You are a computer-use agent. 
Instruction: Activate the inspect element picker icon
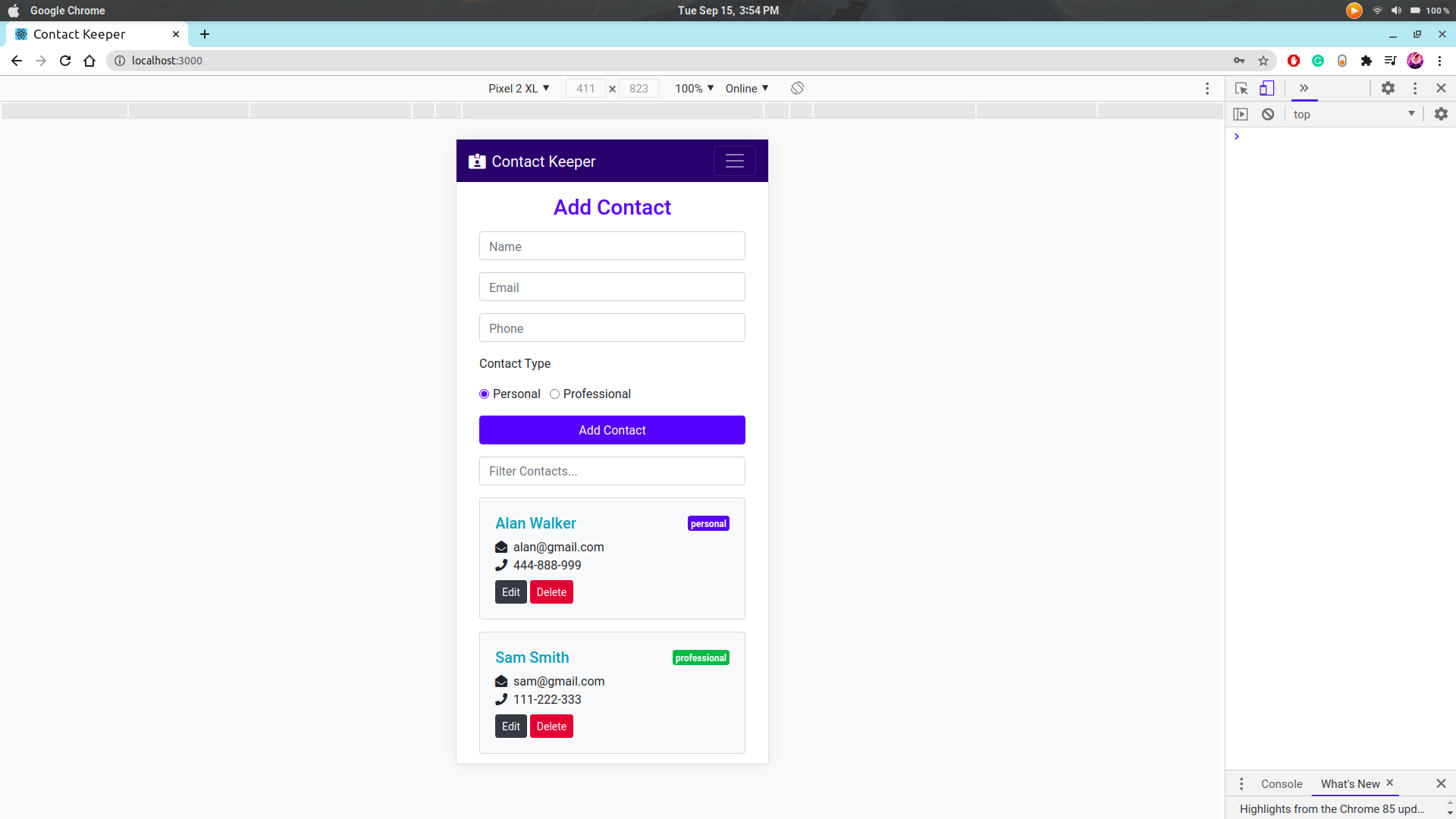pyautogui.click(x=1241, y=88)
